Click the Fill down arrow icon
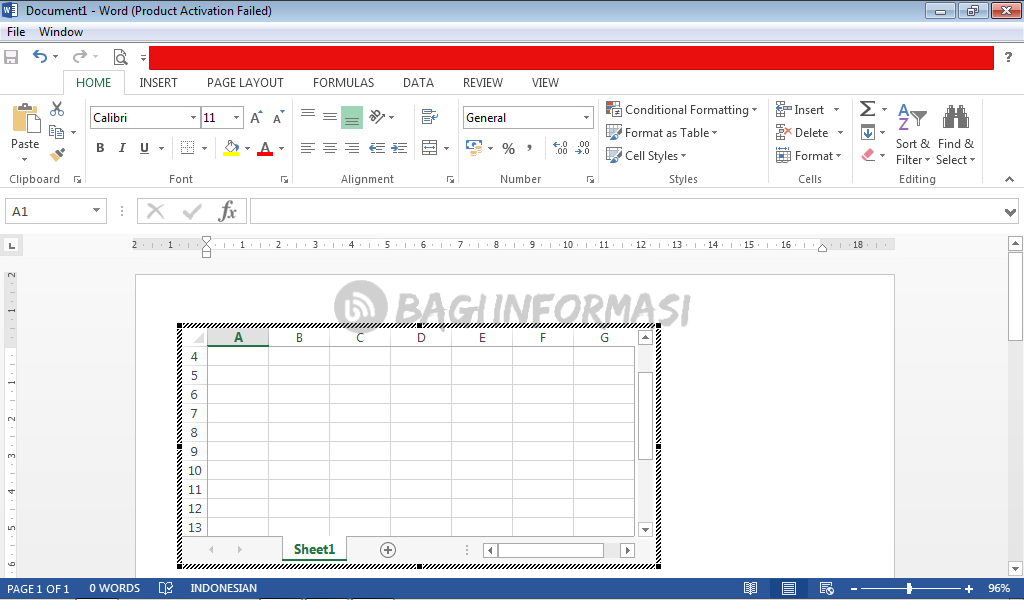Viewport: 1024px width, 612px height. tap(867, 133)
